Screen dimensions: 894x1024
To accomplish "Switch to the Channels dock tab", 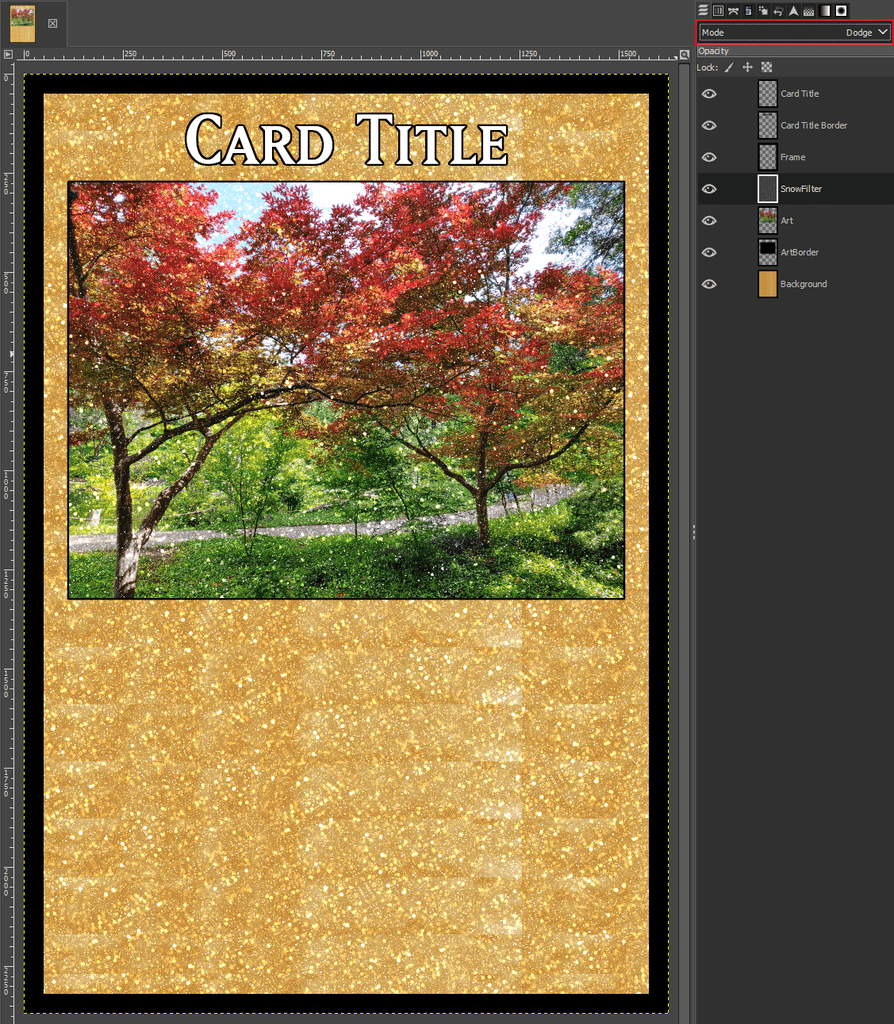I will click(718, 10).
